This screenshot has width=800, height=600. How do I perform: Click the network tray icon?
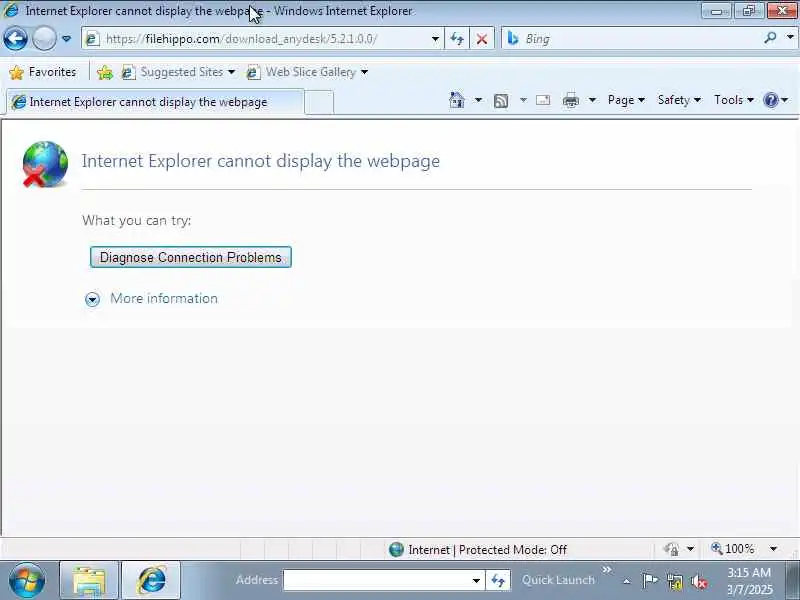click(674, 581)
